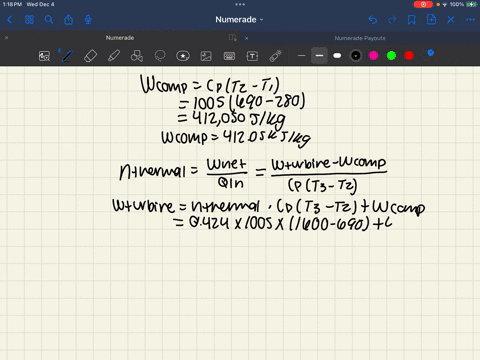
Task: Choose the medium stroke width
Action: pos(319,56)
